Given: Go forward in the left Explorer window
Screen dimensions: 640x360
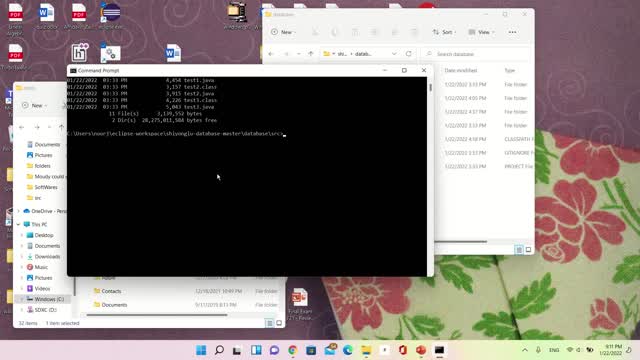Looking at the screenshot, I should click(x=37, y=127).
